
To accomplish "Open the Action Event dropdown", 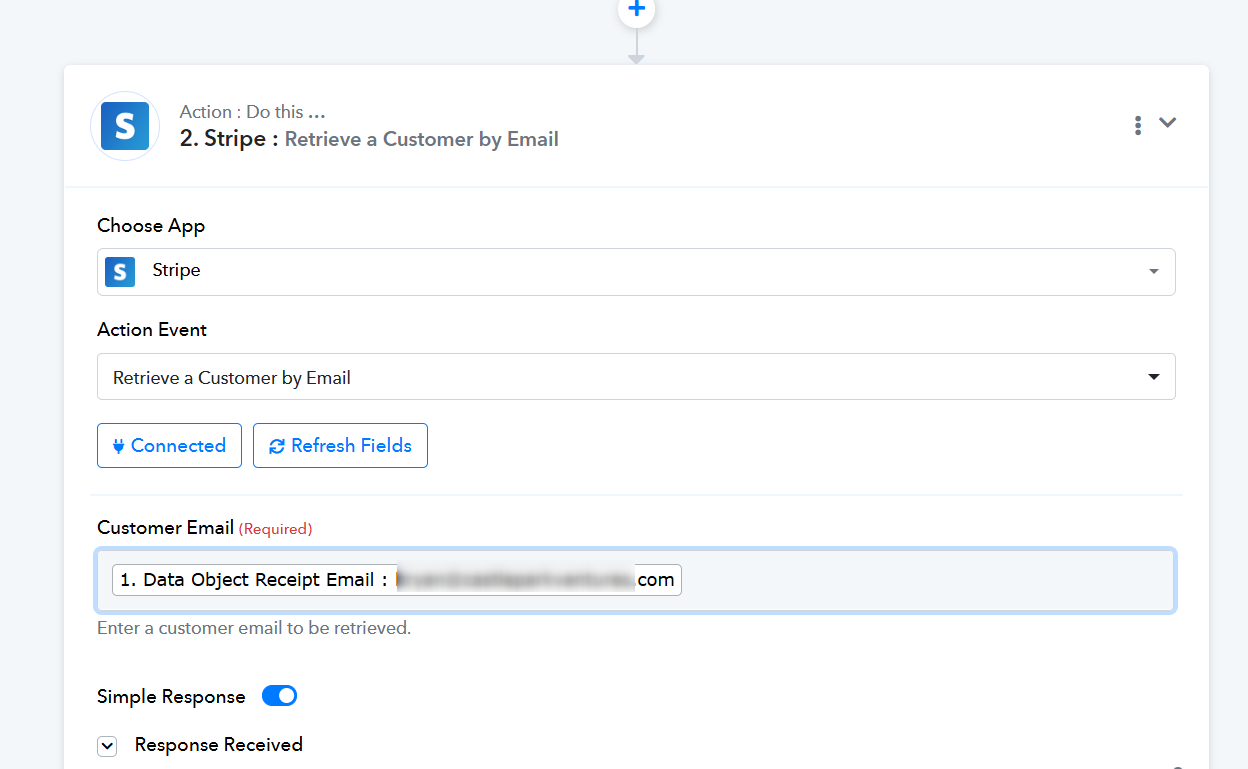I will coord(636,377).
